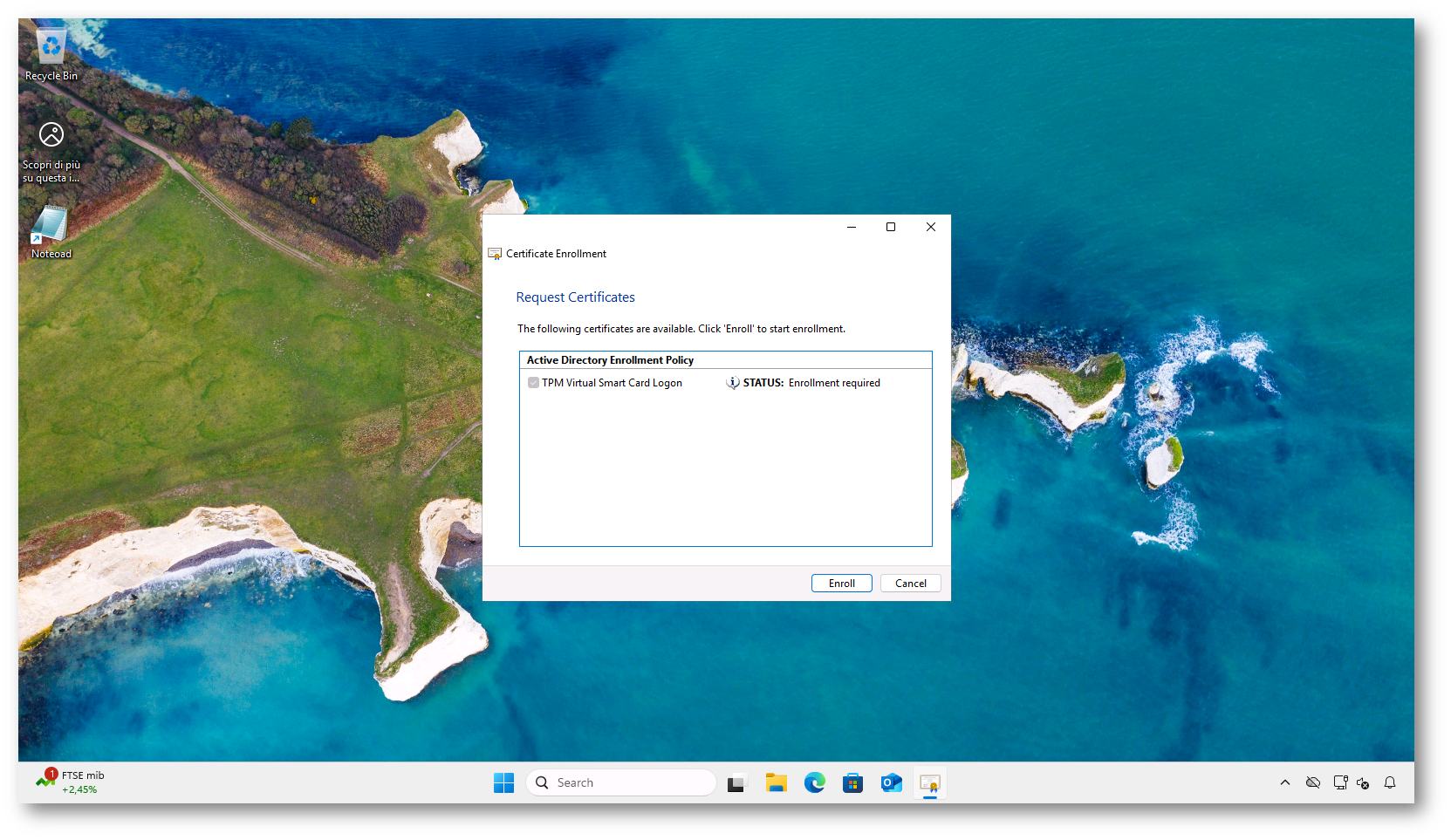Click the taskbar Search box

click(621, 783)
